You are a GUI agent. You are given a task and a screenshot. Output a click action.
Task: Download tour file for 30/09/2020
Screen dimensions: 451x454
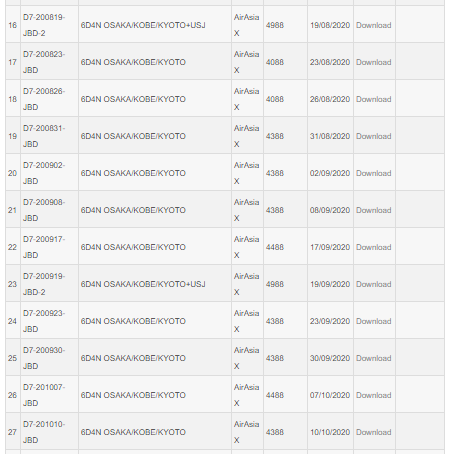click(x=373, y=358)
